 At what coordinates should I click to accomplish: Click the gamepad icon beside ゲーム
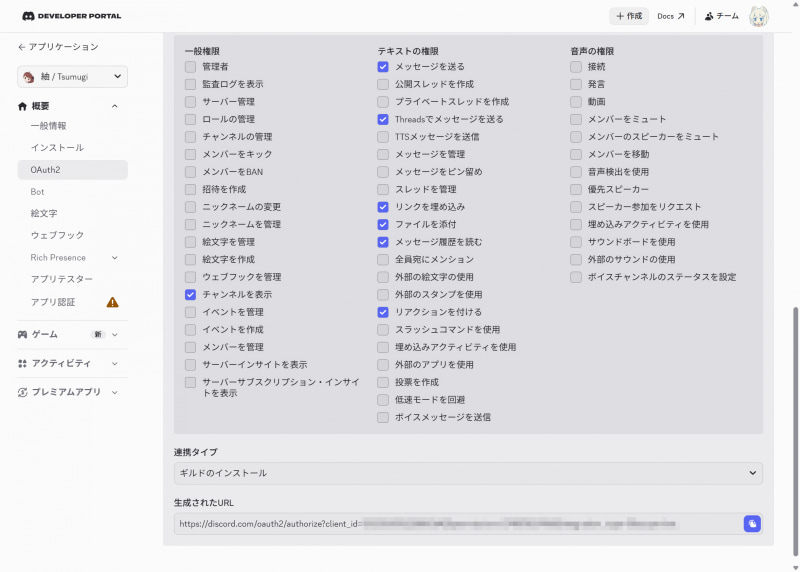point(22,335)
